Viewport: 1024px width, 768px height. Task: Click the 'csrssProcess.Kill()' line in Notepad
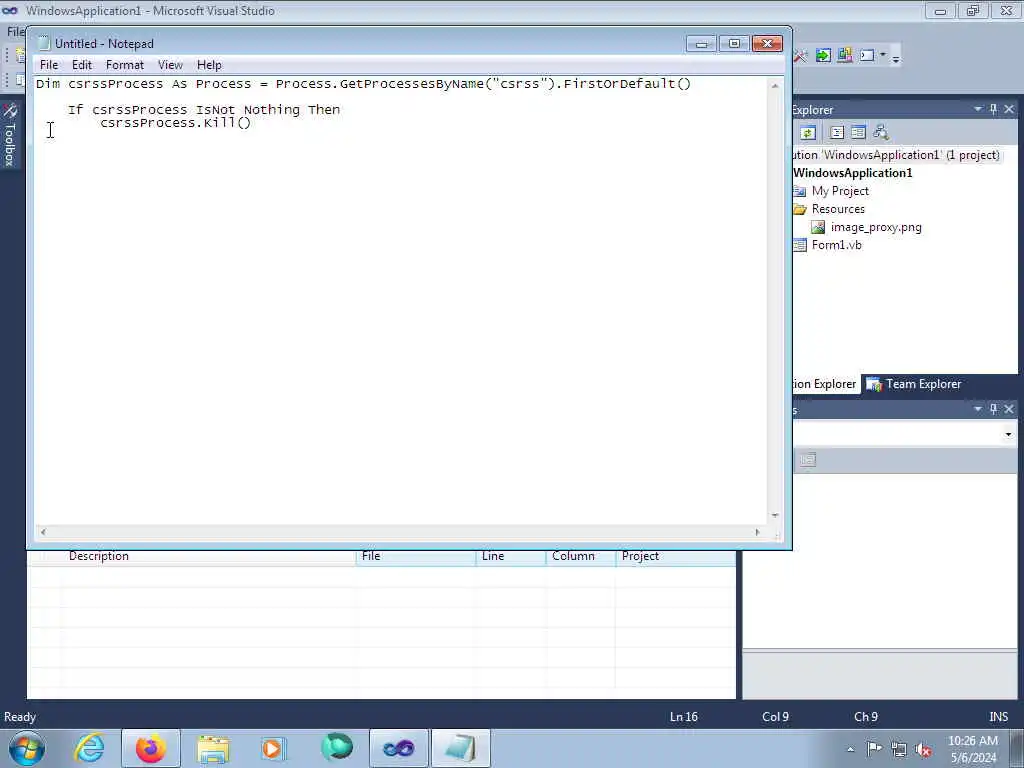tap(175, 123)
